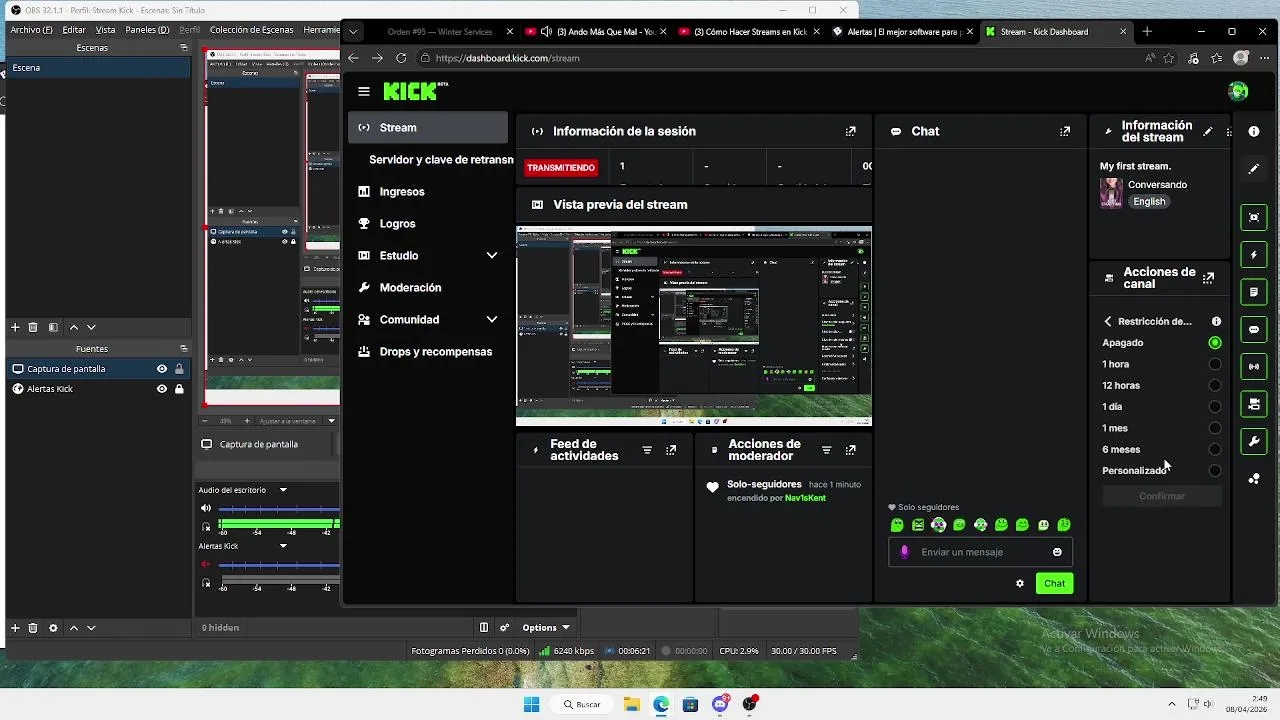Open the Kick hamburger menu

click(363, 91)
